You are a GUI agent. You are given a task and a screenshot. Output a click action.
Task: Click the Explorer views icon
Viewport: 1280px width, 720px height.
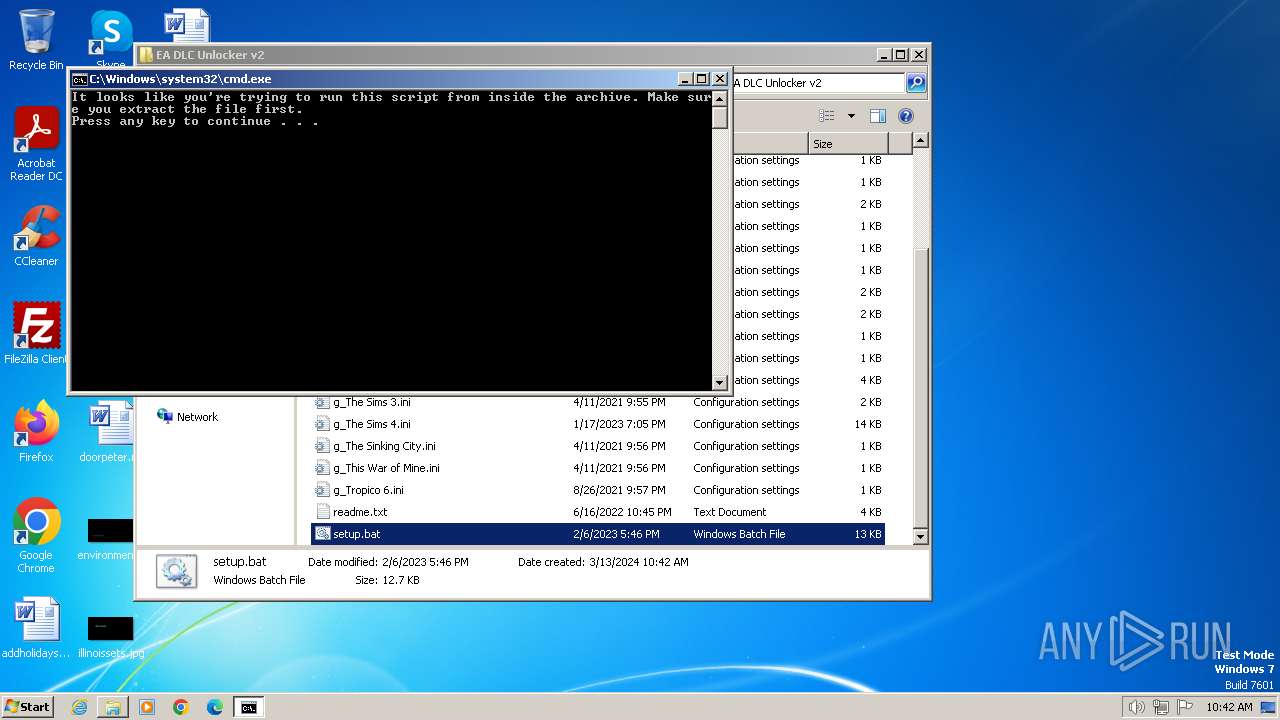[x=827, y=116]
